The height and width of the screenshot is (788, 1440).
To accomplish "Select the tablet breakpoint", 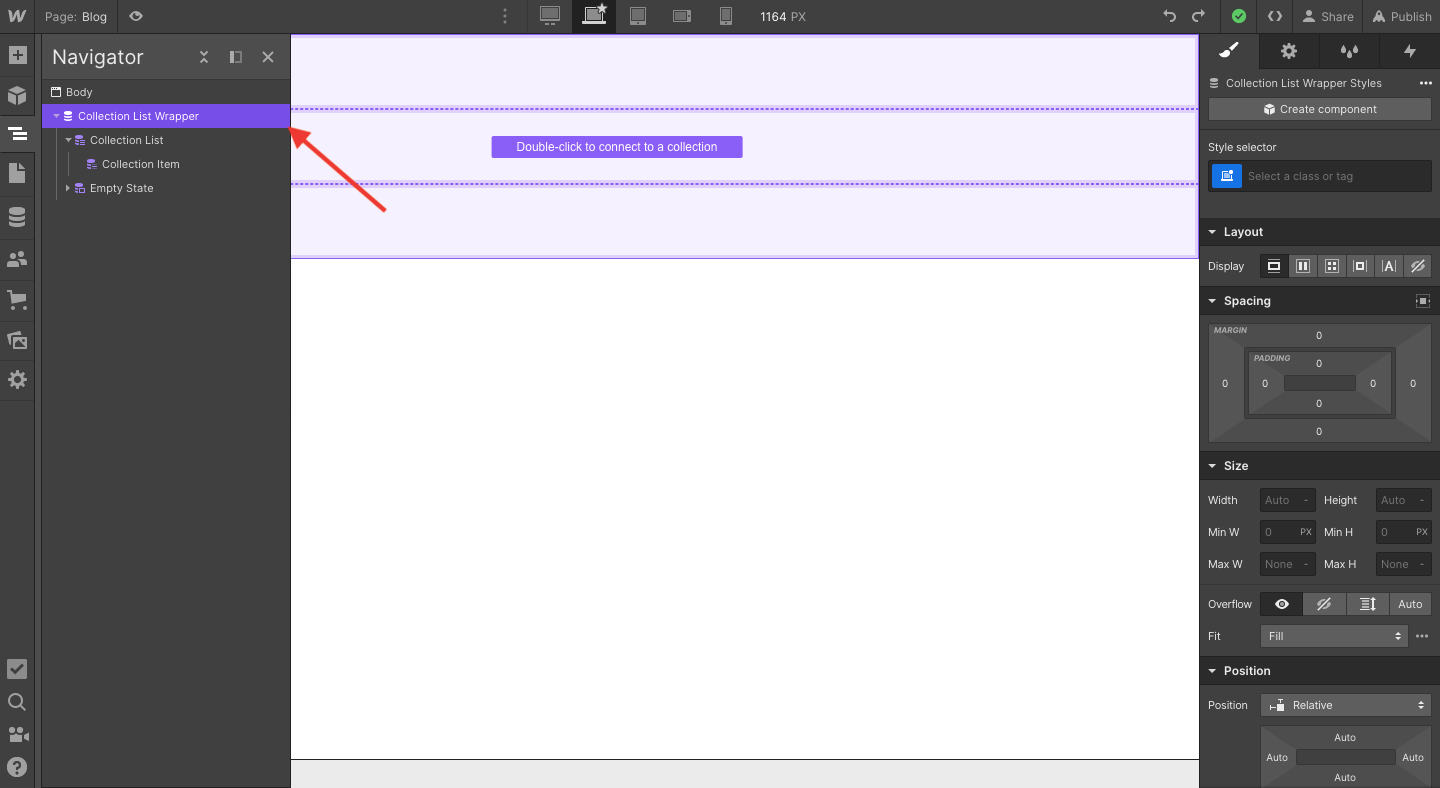I will (638, 16).
